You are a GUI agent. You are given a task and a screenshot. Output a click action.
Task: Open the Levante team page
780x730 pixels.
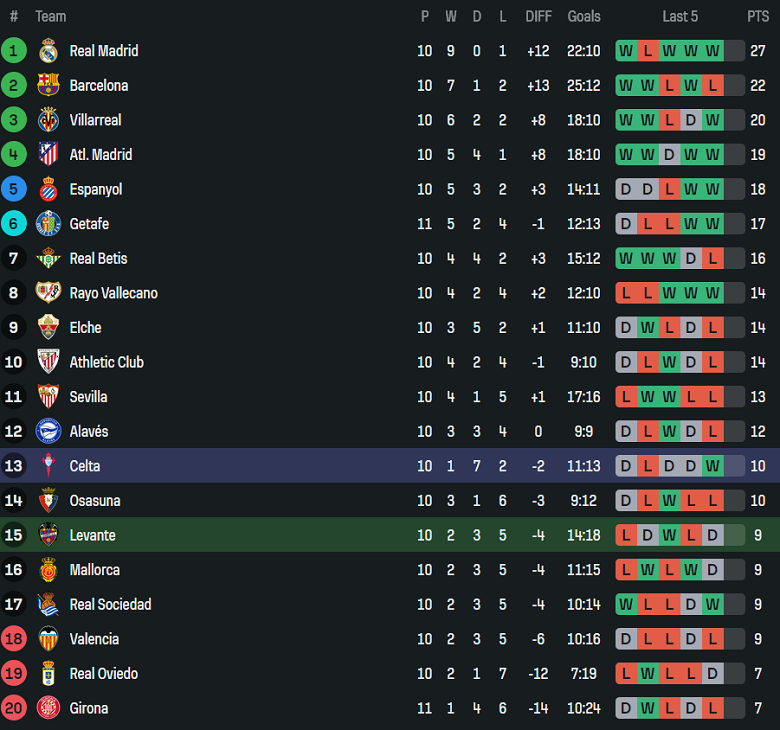92,535
